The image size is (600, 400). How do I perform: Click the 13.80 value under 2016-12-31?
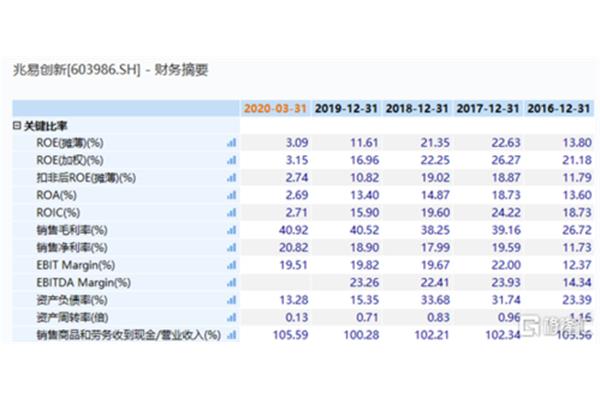pos(577,143)
